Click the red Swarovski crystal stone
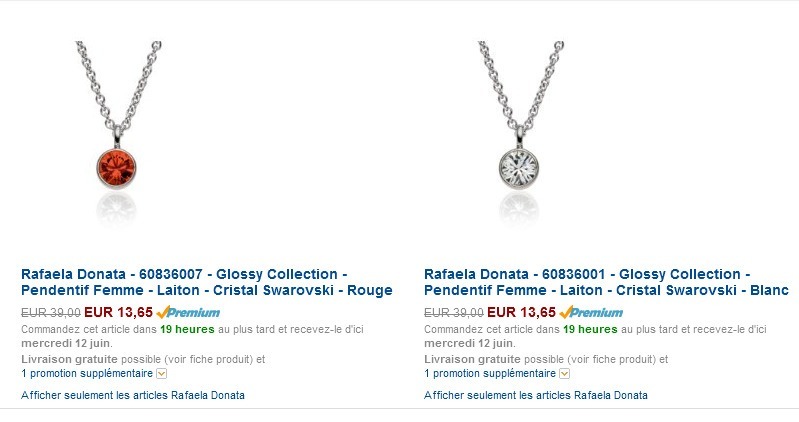This screenshot has height=422, width=799. (117, 169)
